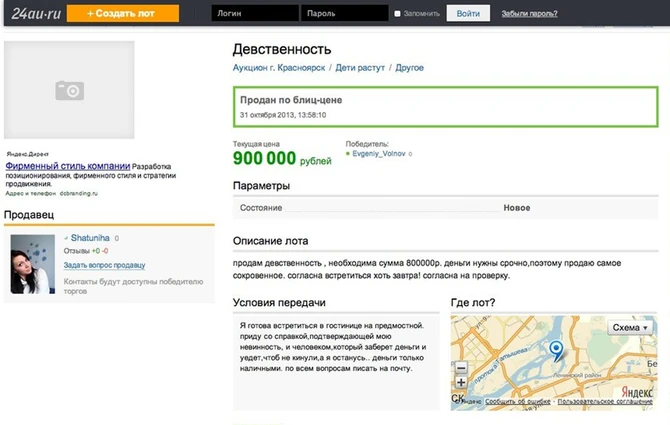670x425 pixels.
Task: Click Задать вопрос продавцу link
Action: tap(105, 265)
